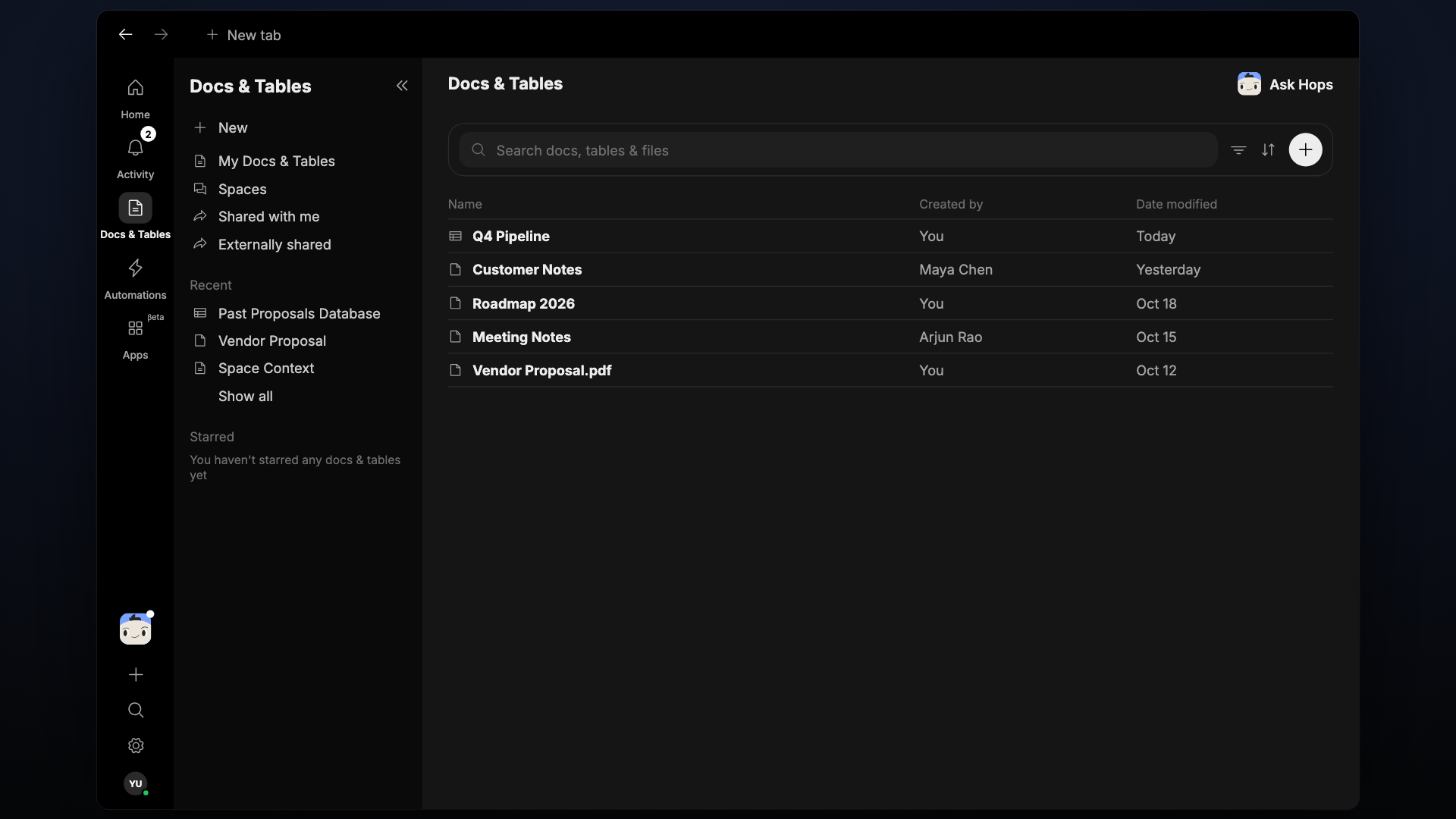This screenshot has width=1456, height=819.
Task: Open the Roadmap 2026 doc
Action: tap(890, 303)
